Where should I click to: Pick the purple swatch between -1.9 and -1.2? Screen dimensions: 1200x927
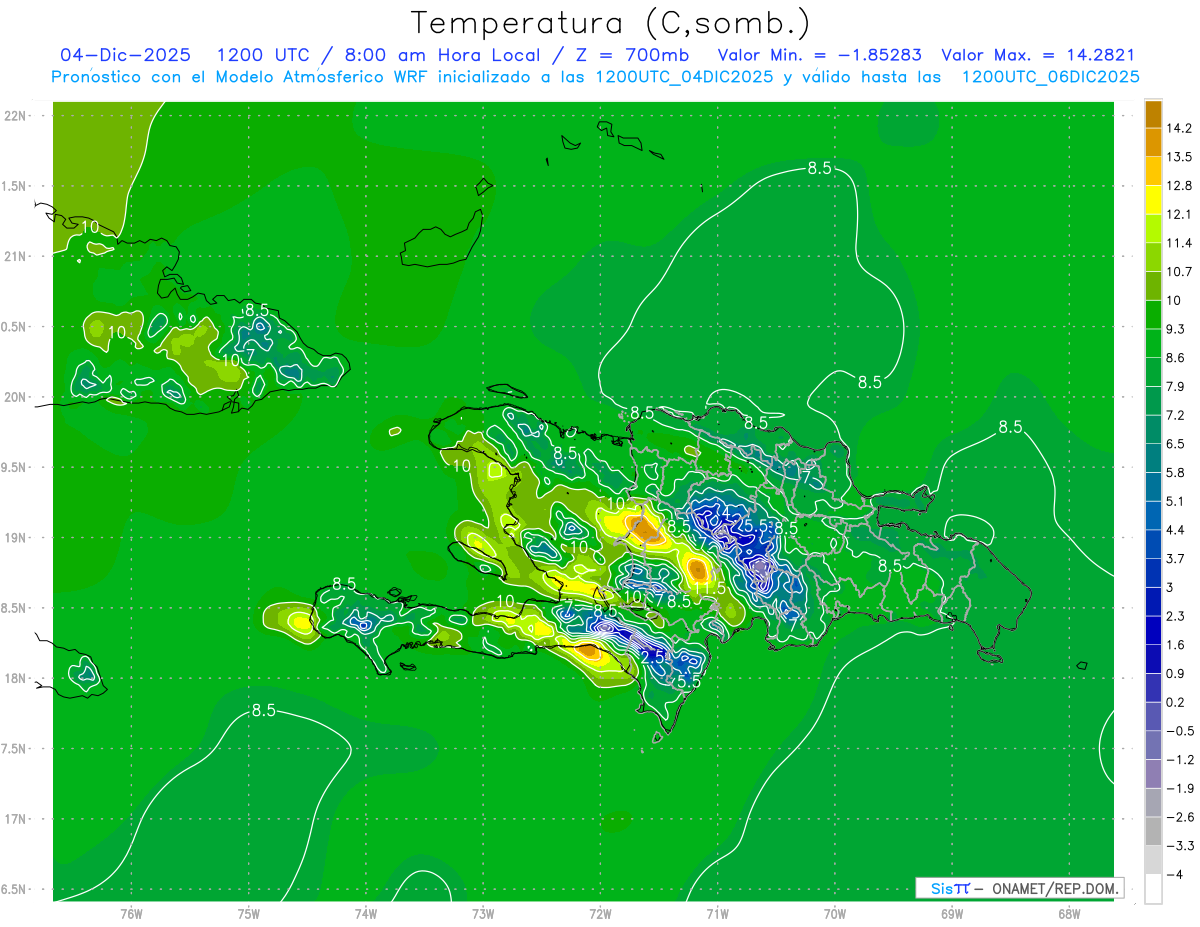(1153, 773)
